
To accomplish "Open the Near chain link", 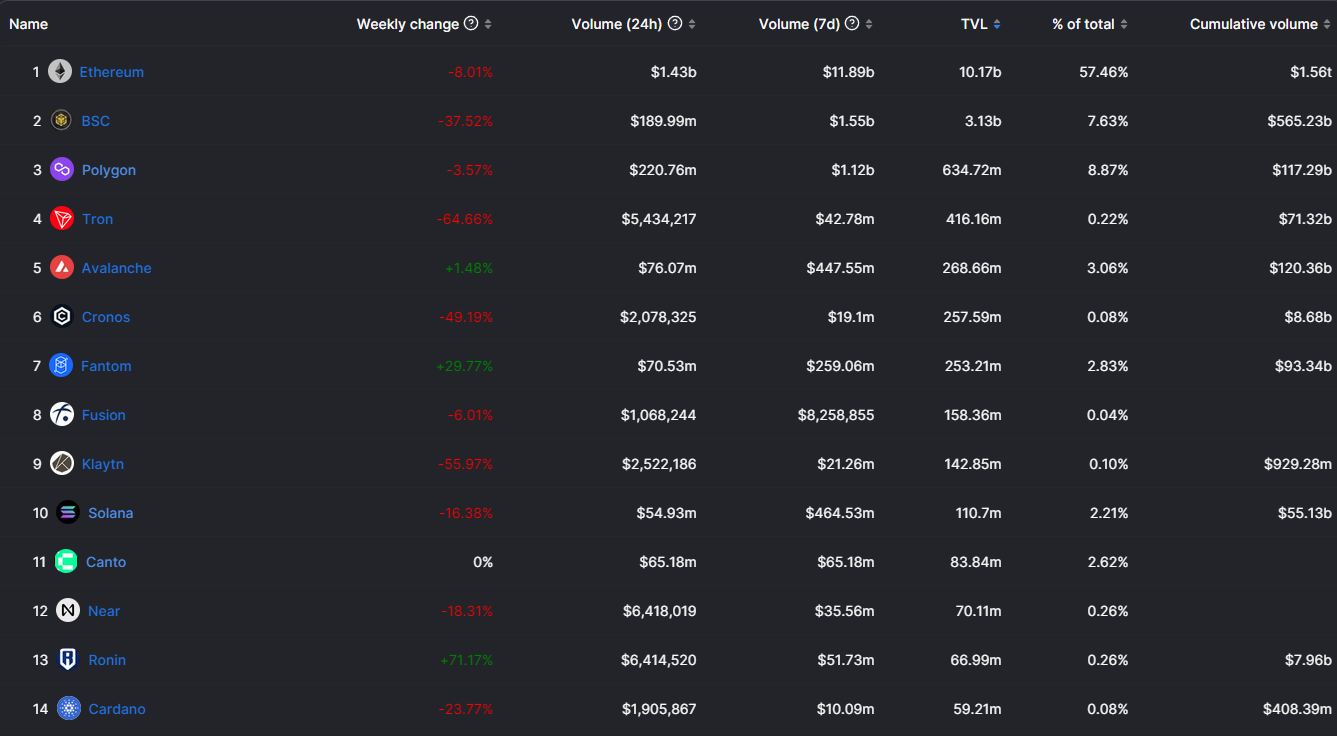I will pyautogui.click(x=104, y=611).
